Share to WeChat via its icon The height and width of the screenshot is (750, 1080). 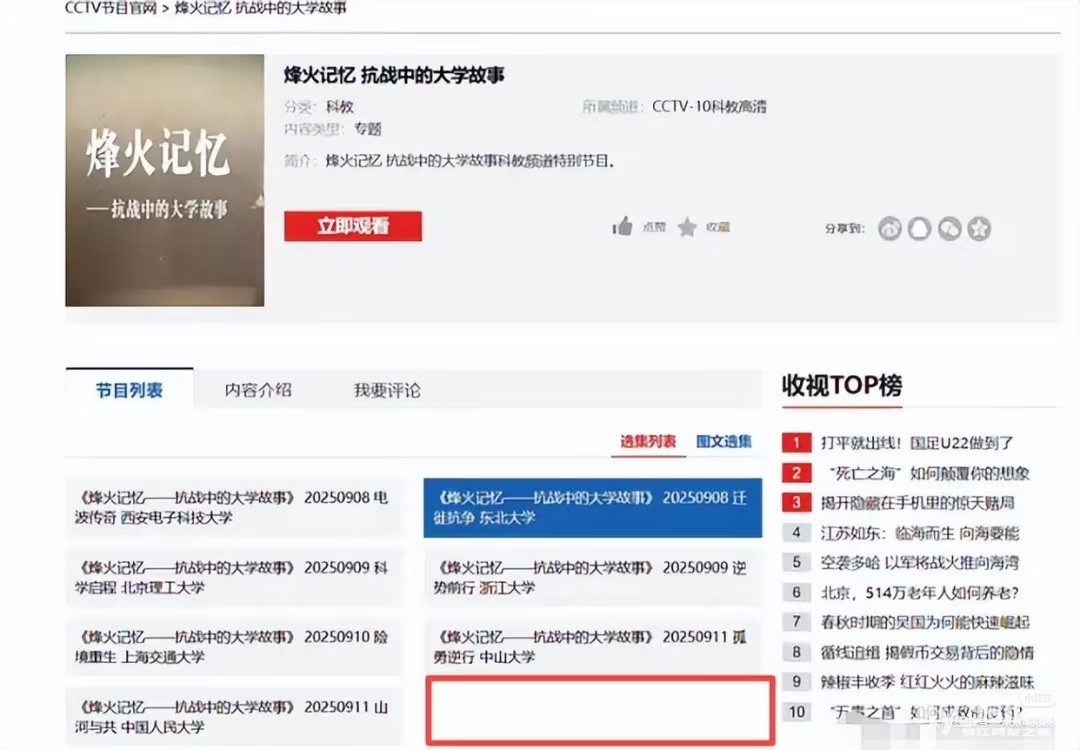949,229
